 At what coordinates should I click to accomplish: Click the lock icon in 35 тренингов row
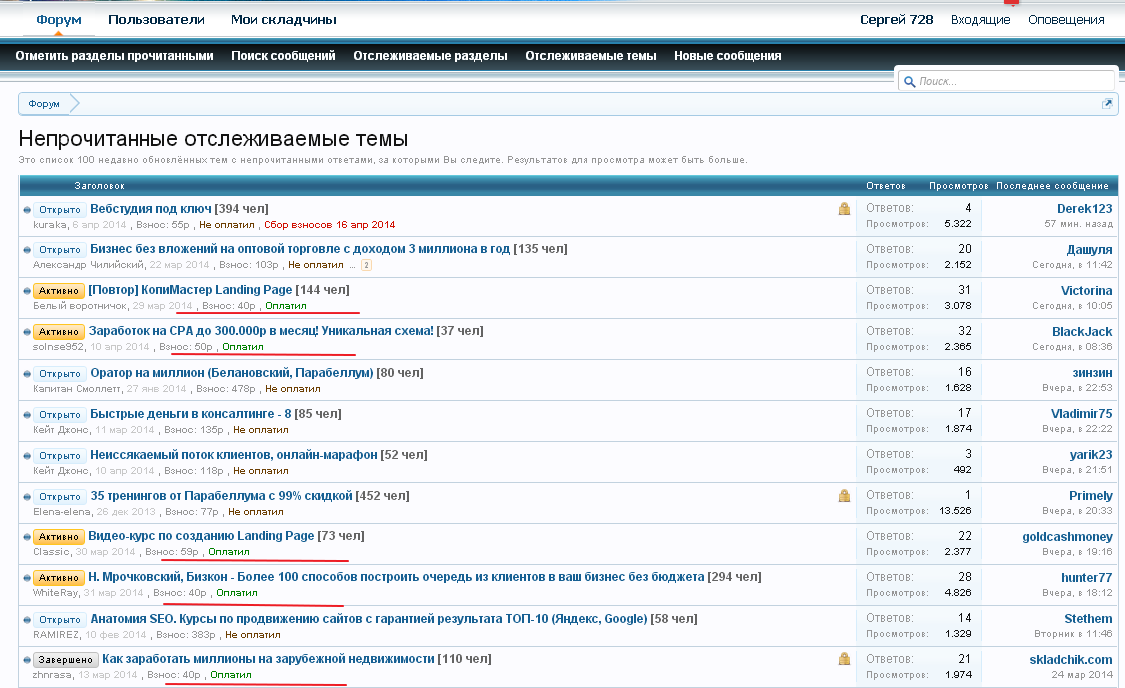coord(844,496)
